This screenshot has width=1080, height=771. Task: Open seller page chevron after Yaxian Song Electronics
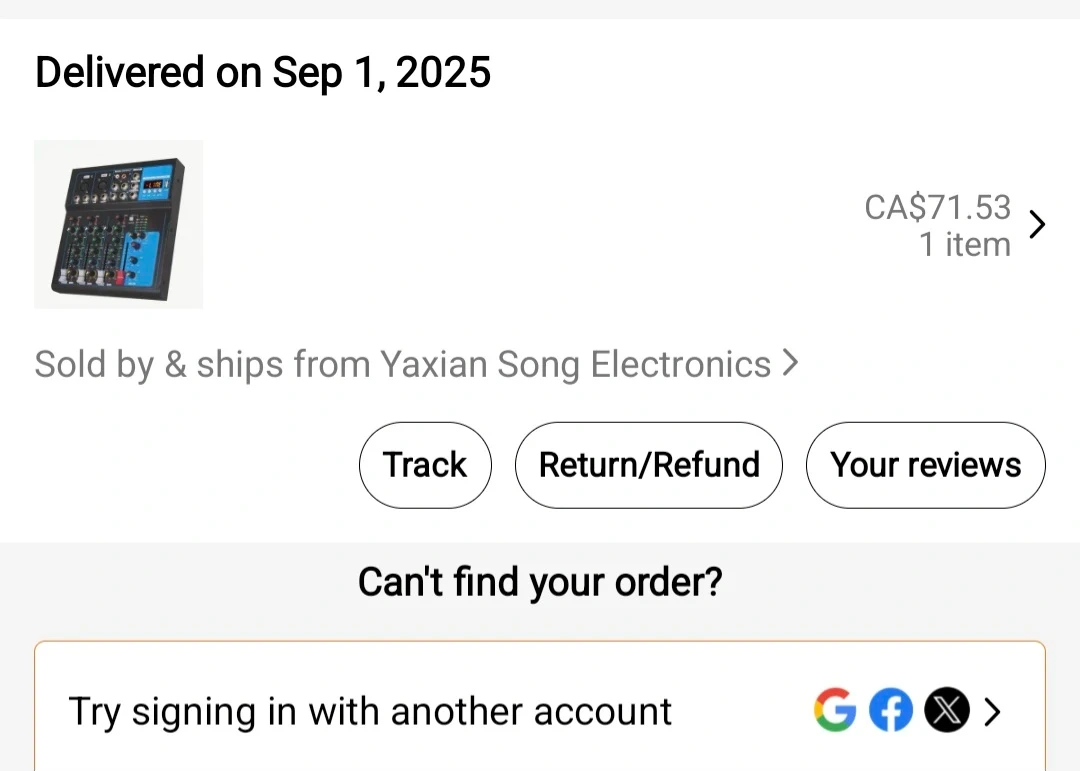coord(790,363)
